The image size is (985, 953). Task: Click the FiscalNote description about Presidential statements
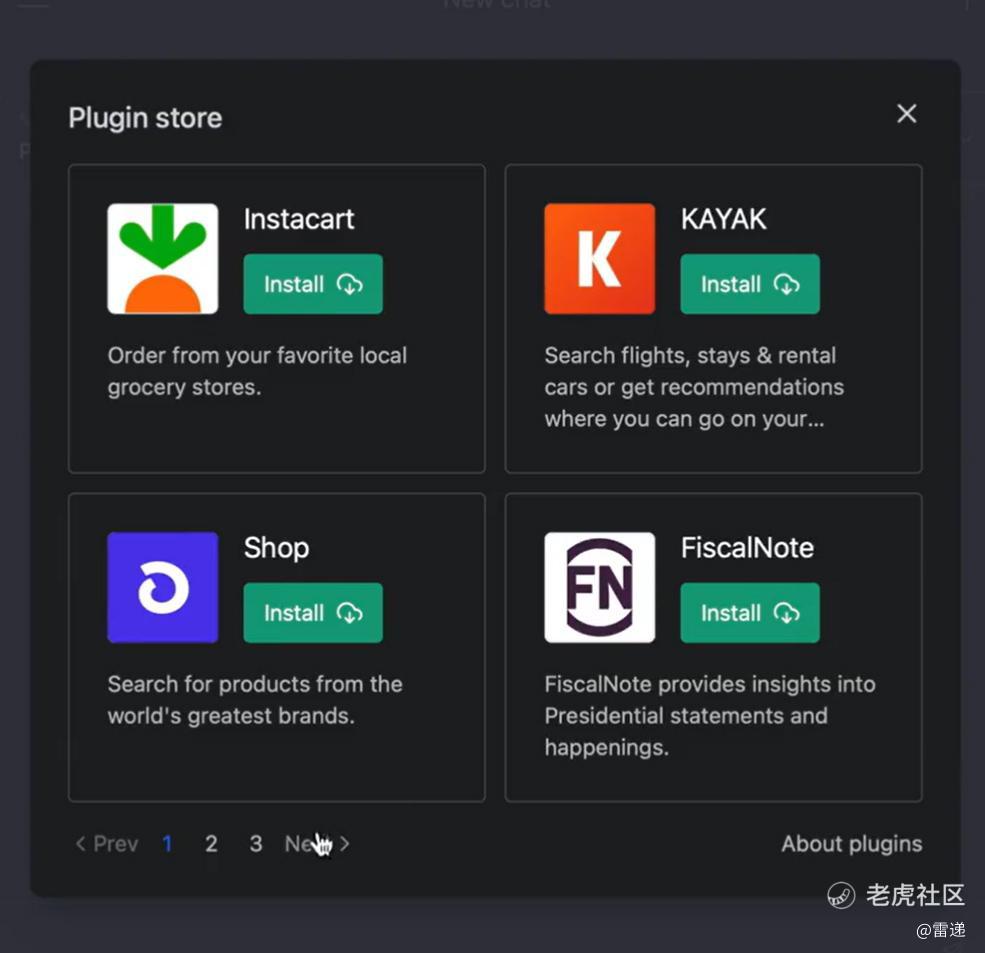[710, 716]
